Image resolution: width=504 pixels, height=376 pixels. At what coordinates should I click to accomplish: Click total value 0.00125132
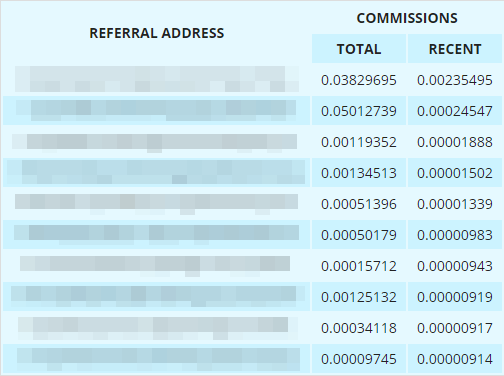(359, 297)
